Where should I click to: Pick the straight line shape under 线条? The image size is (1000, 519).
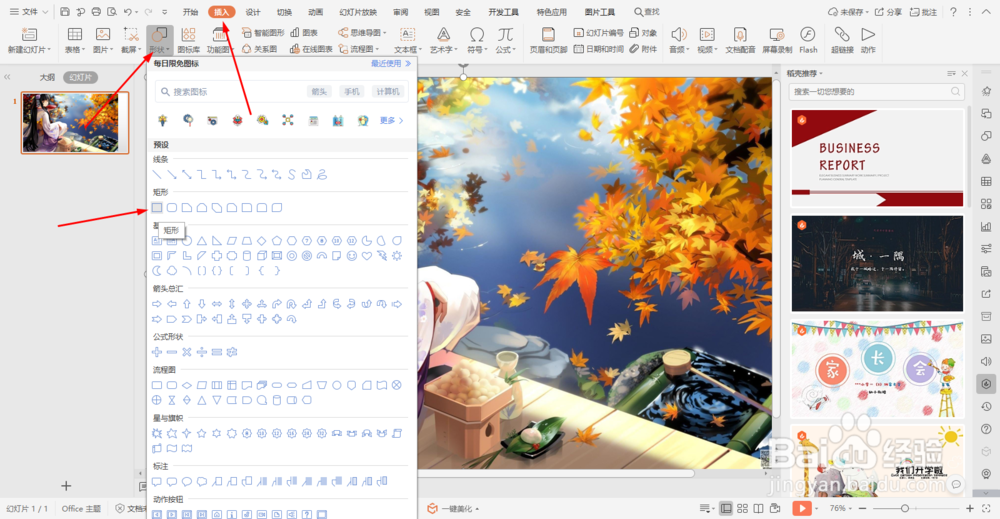[157, 174]
